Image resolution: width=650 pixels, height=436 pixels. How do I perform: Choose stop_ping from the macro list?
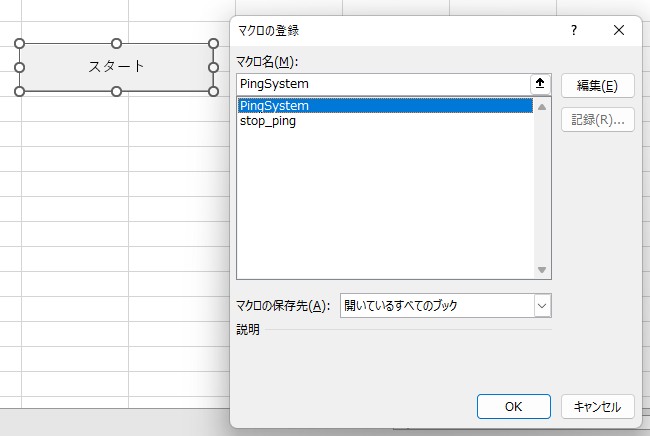(x=268, y=121)
